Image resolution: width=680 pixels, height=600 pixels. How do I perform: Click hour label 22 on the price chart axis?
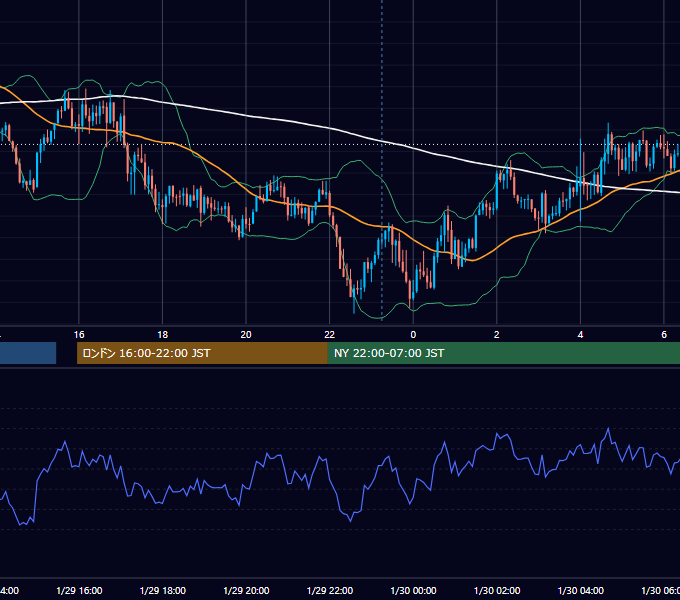click(330, 335)
